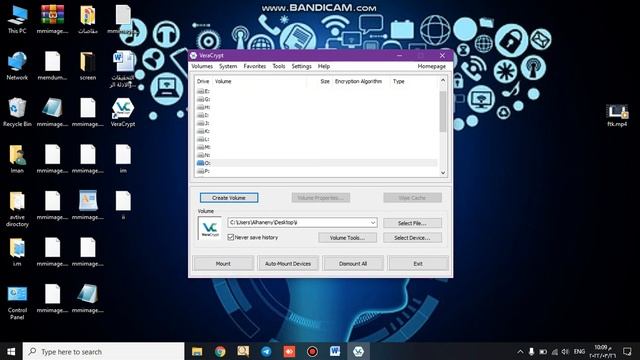Select the Network desktop icon

pyautogui.click(x=17, y=65)
